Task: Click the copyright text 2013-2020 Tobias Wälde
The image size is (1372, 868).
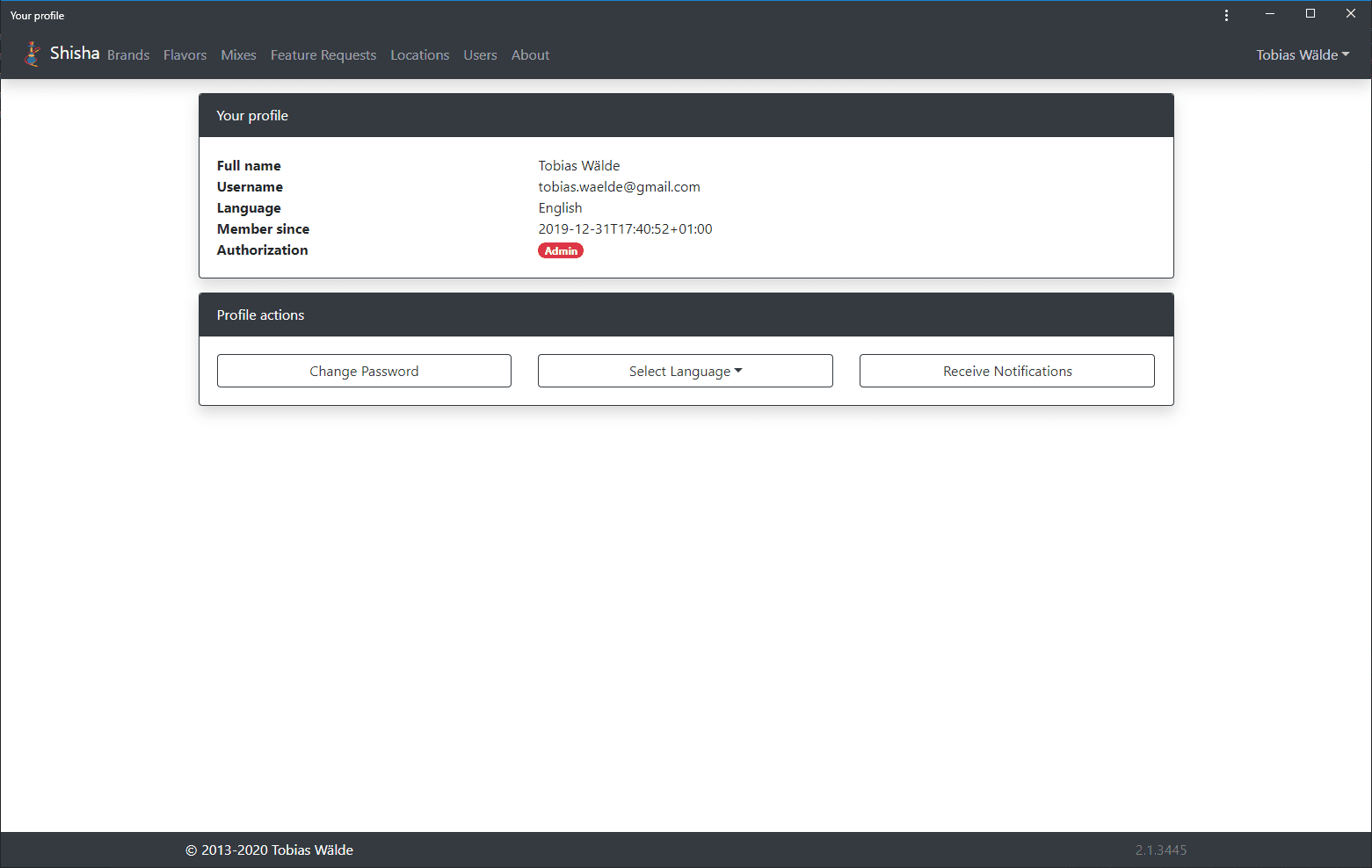Action: pos(269,850)
